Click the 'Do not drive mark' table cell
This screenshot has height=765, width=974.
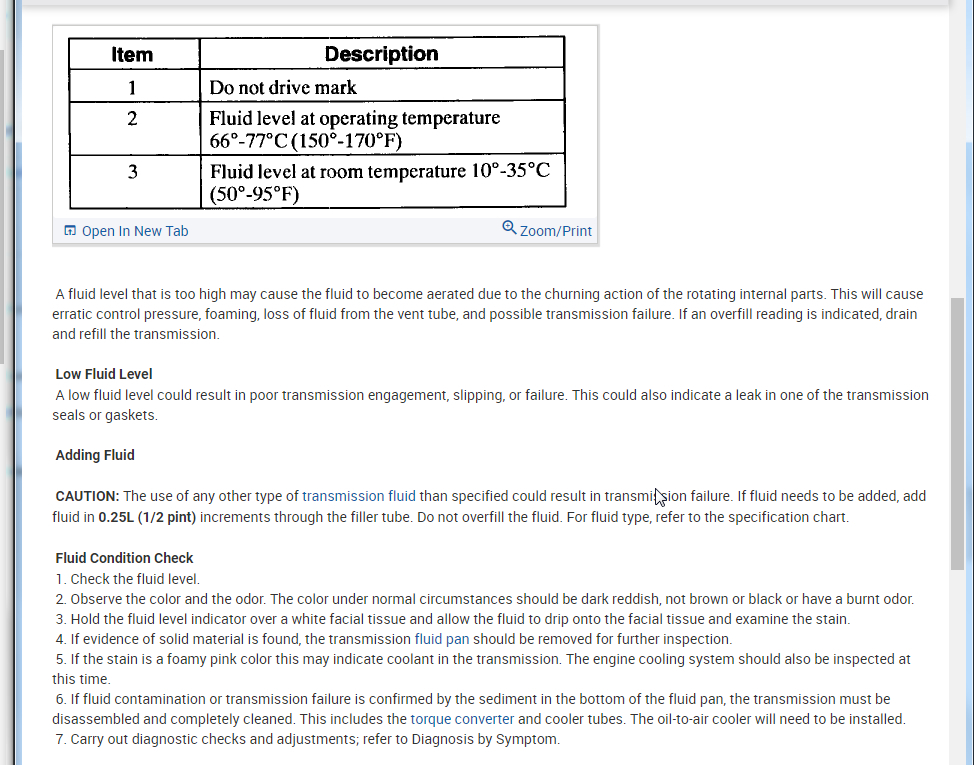coord(382,86)
